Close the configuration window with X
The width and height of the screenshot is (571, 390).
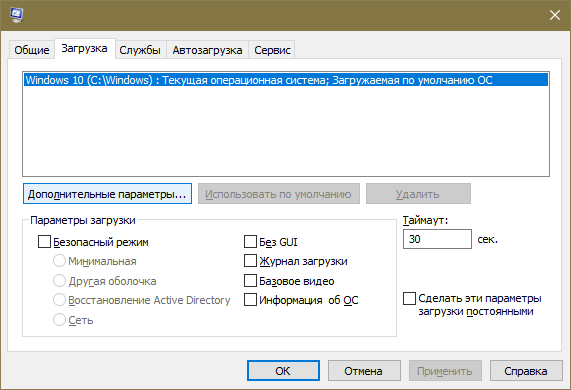click(x=555, y=15)
